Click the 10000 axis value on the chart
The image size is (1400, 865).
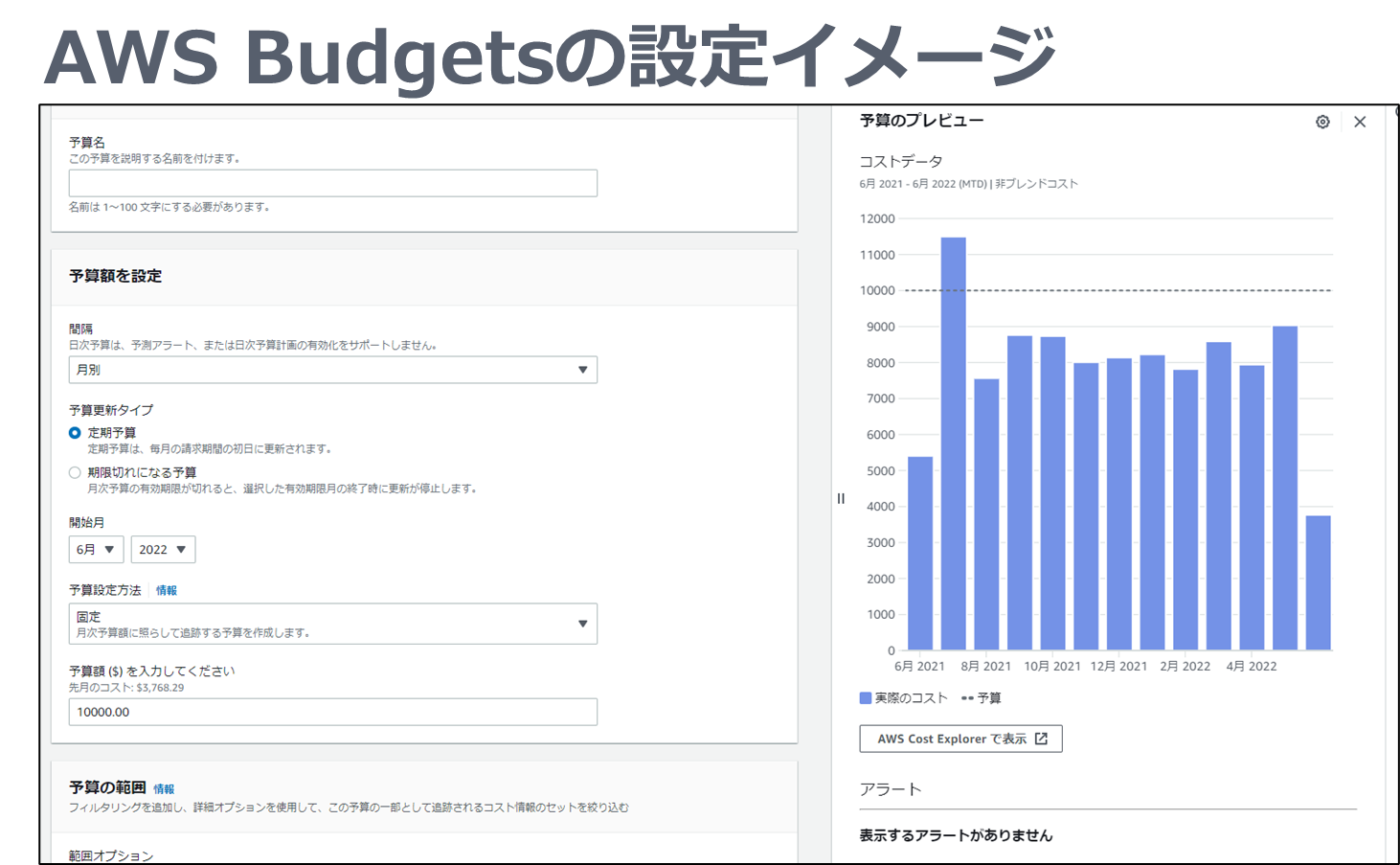[877, 290]
